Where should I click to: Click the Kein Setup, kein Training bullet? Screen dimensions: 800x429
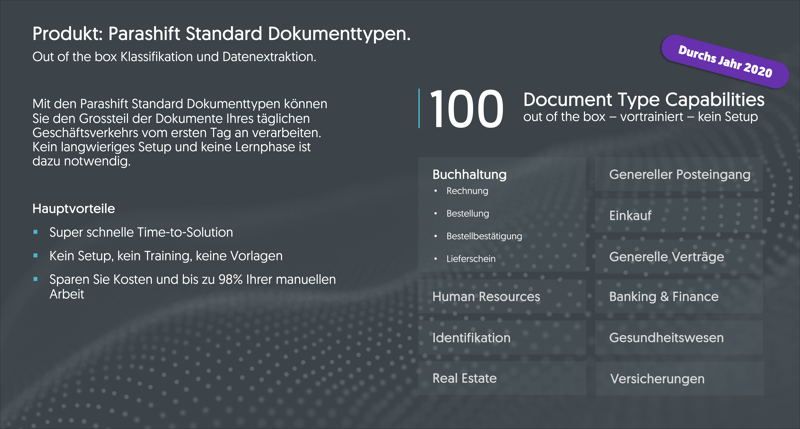click(166, 256)
